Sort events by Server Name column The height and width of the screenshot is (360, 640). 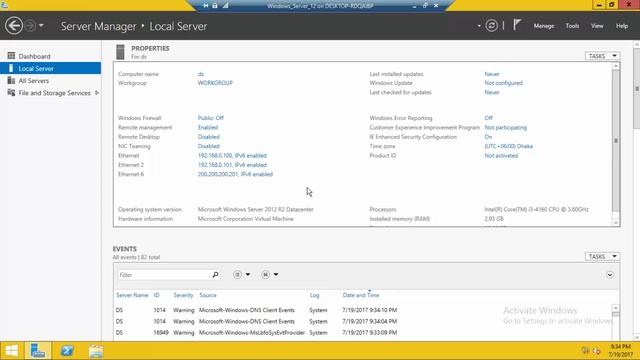pos(132,295)
